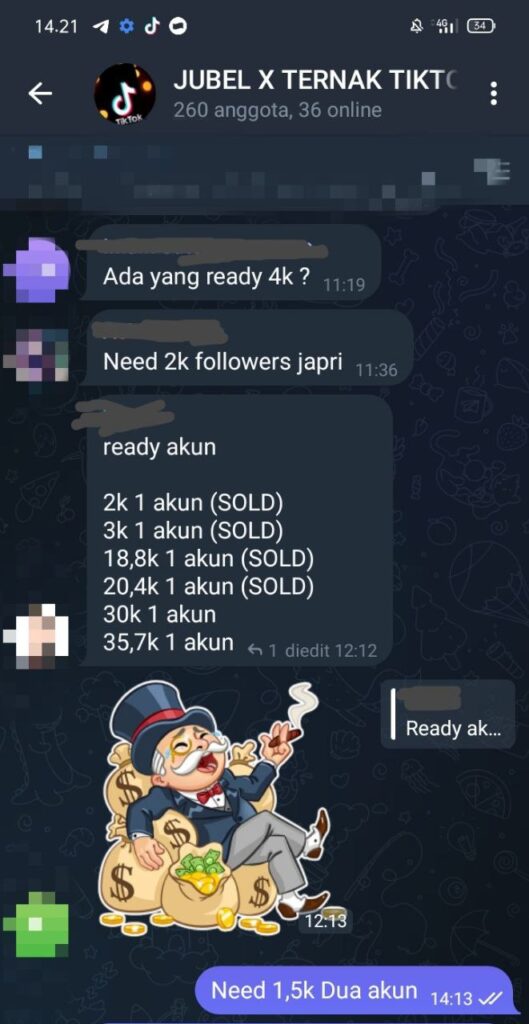
Task: Jump to quoted 'Ready ak...' reply
Action: (448, 714)
